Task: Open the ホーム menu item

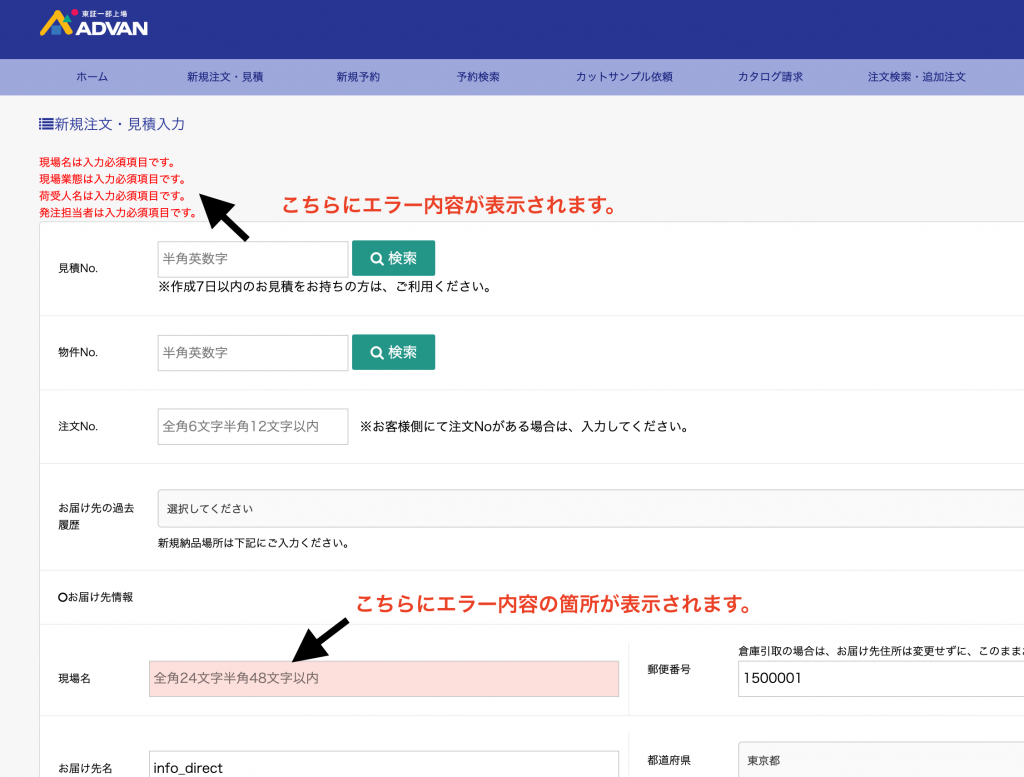Action: point(92,77)
